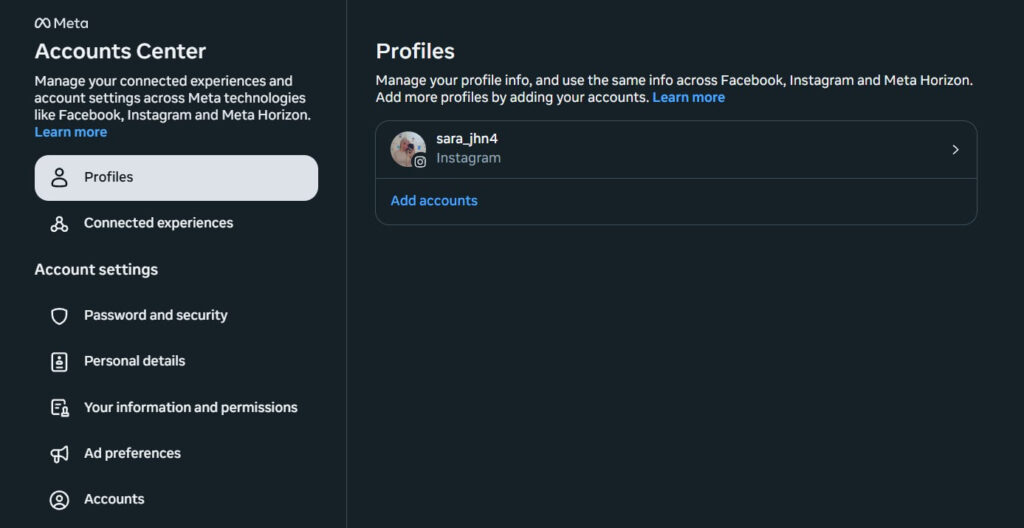
Task: Click the Your information and permissions icon
Action: point(59,408)
